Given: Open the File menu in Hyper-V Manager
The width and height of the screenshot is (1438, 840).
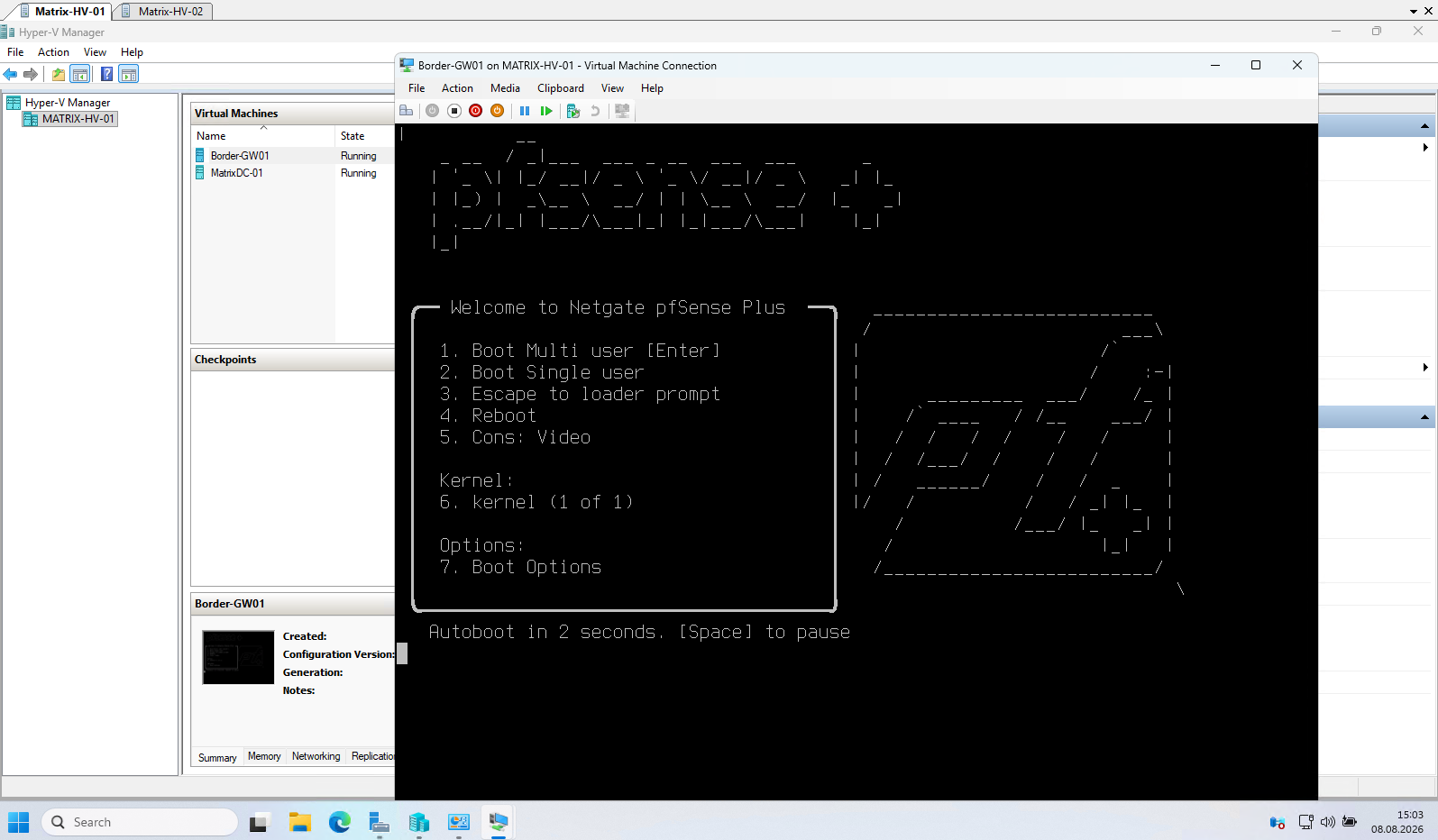Looking at the screenshot, I should [x=15, y=52].
